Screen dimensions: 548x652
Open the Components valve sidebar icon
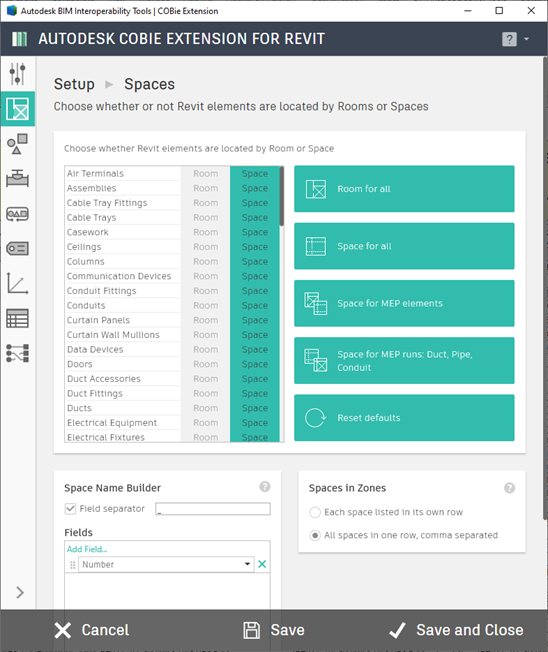(17, 179)
